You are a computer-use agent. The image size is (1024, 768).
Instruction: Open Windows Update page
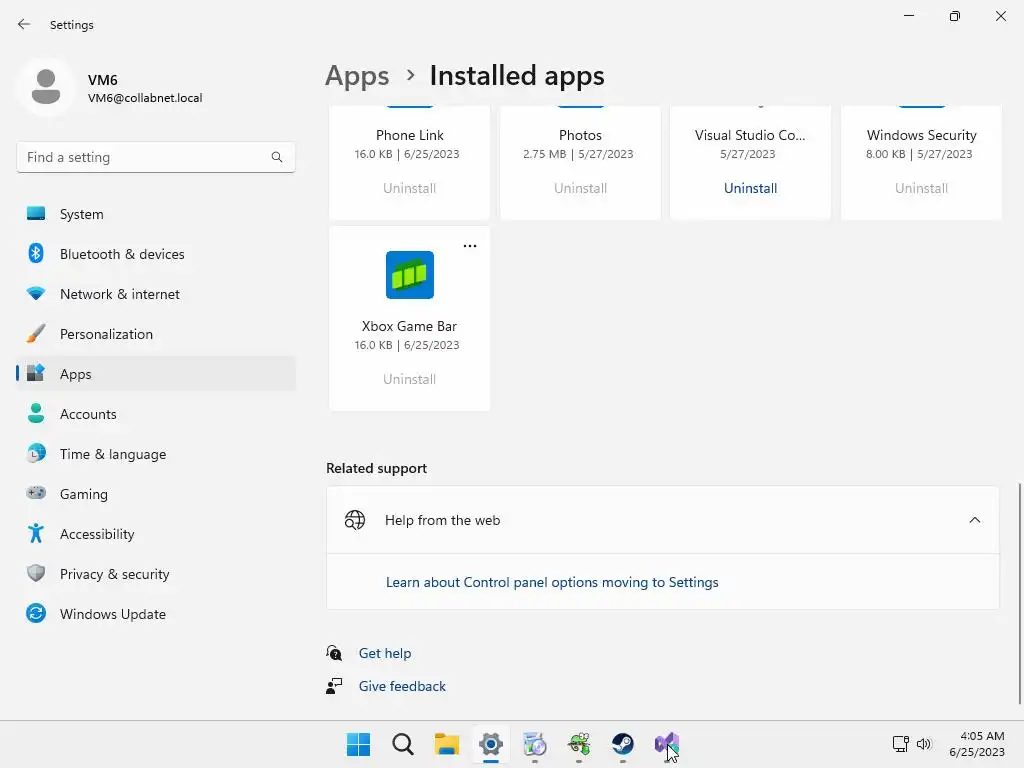[x=112, y=614]
